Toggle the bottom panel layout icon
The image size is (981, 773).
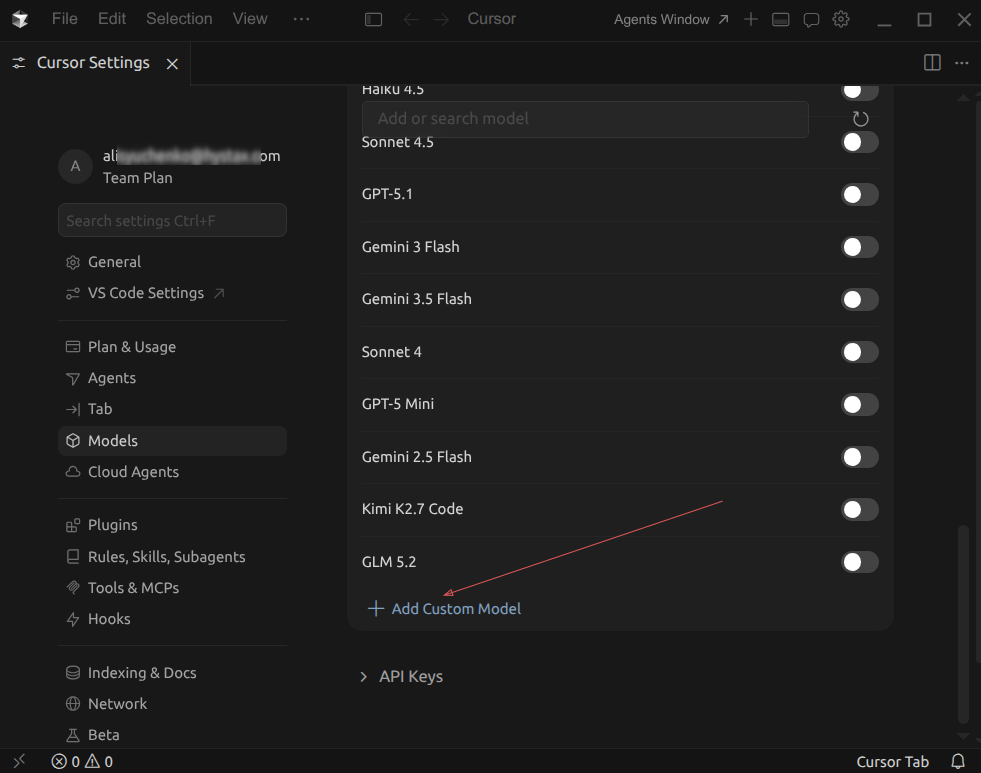point(781,19)
